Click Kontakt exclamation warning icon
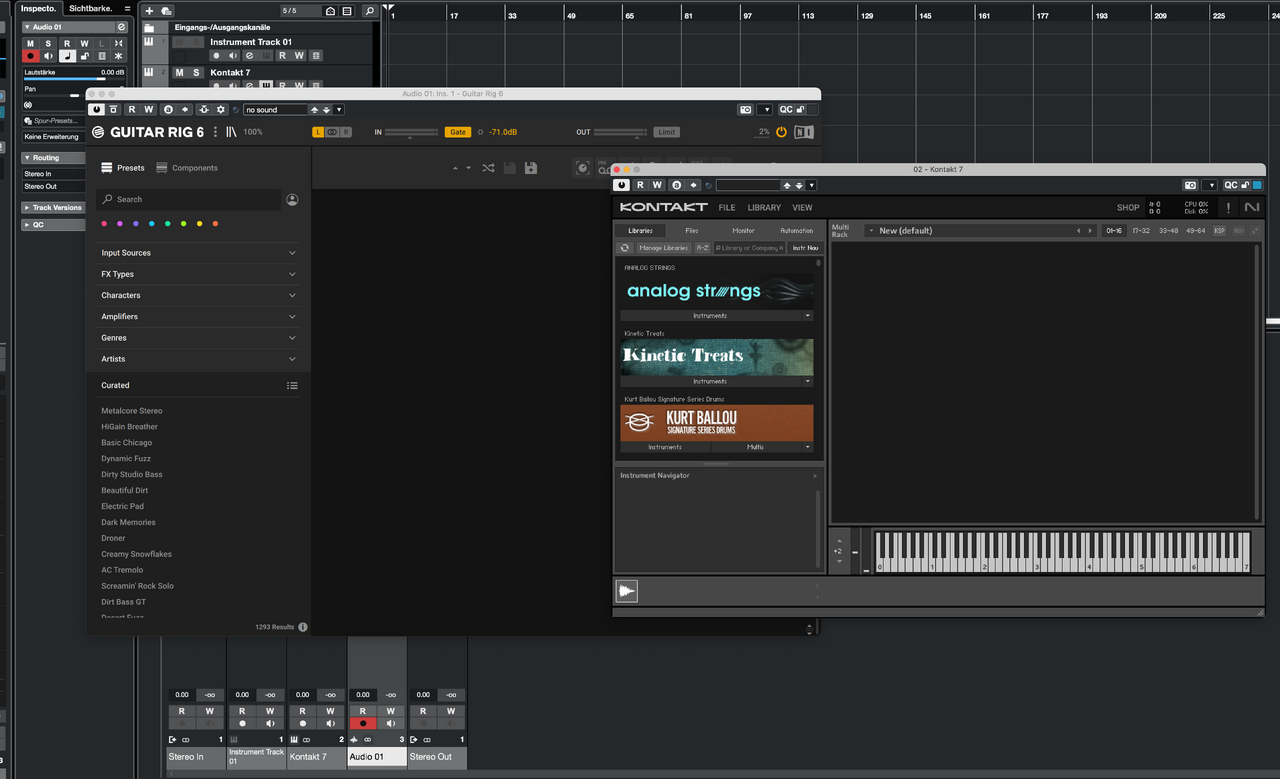 (1228, 207)
